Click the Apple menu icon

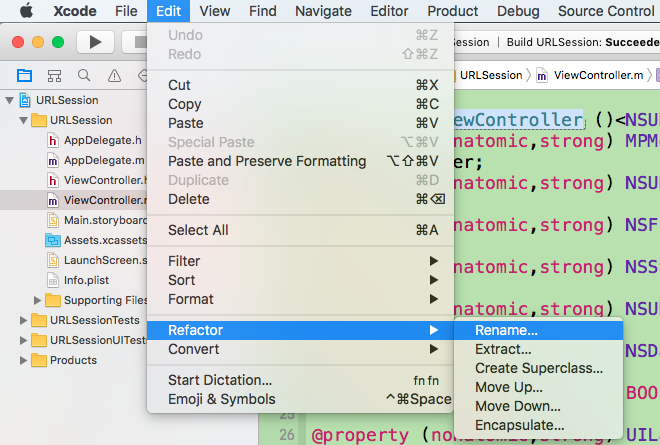point(26,11)
